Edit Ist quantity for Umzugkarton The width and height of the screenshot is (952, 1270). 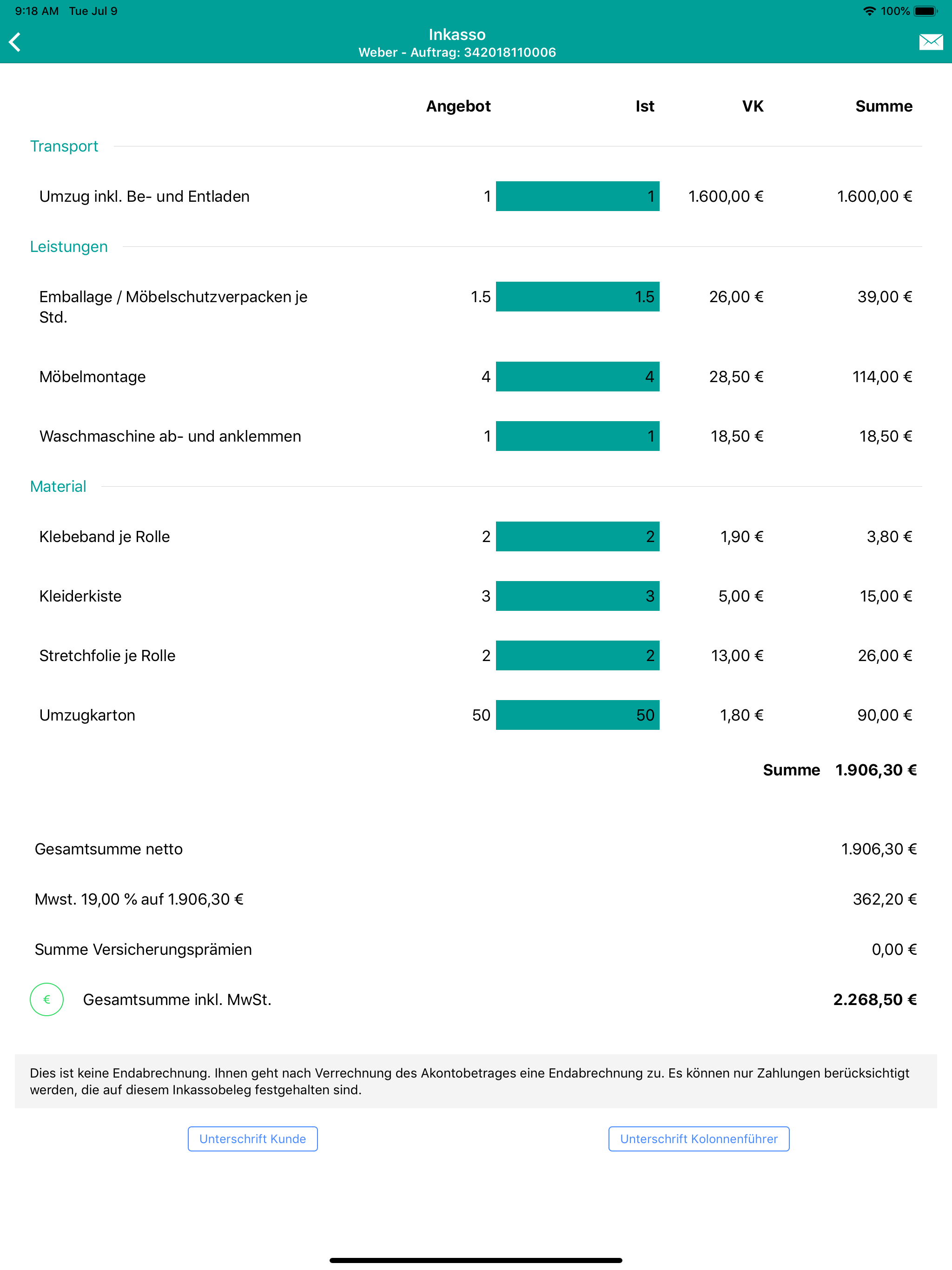point(577,715)
